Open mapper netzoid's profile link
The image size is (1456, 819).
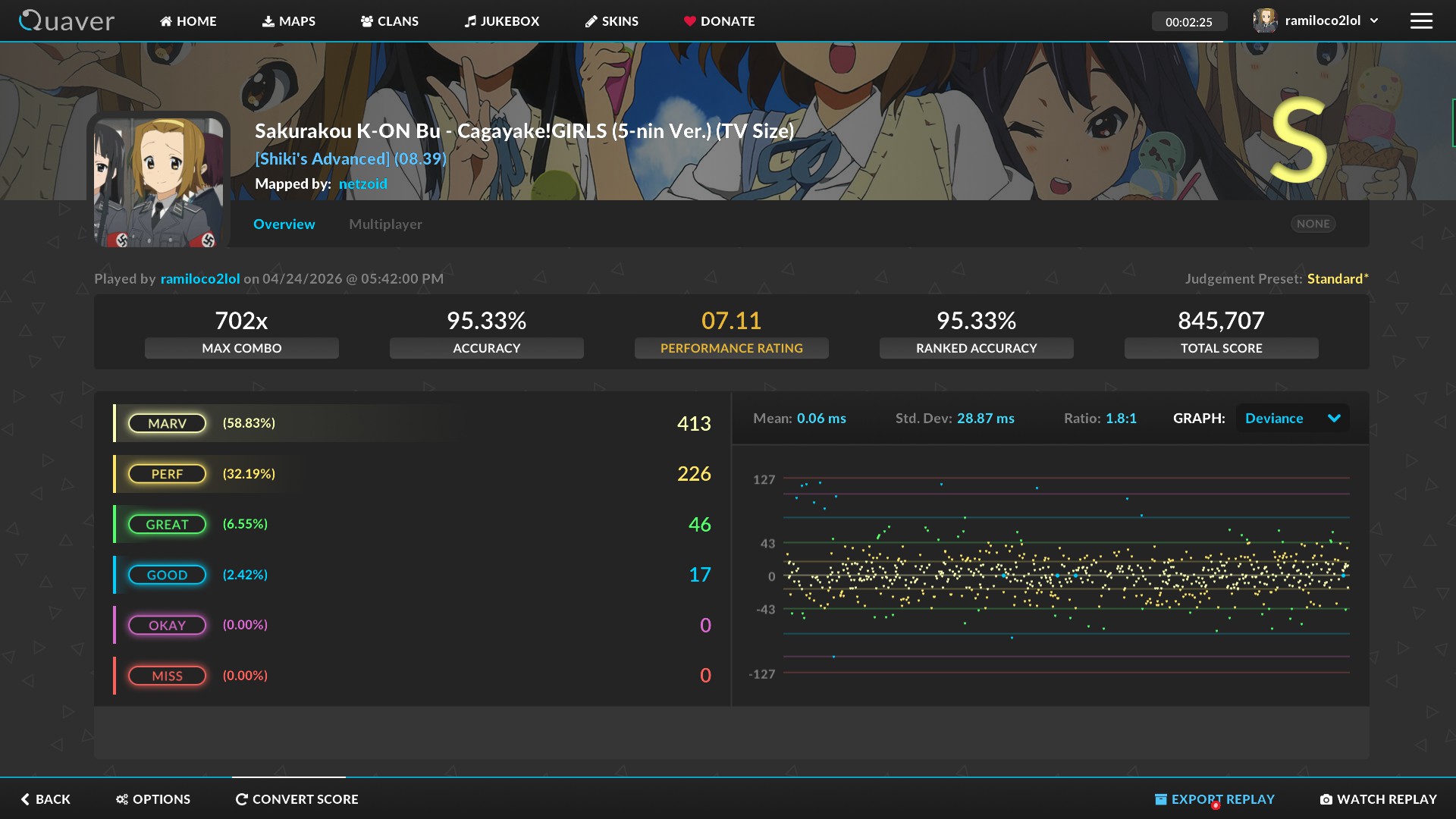(x=362, y=184)
